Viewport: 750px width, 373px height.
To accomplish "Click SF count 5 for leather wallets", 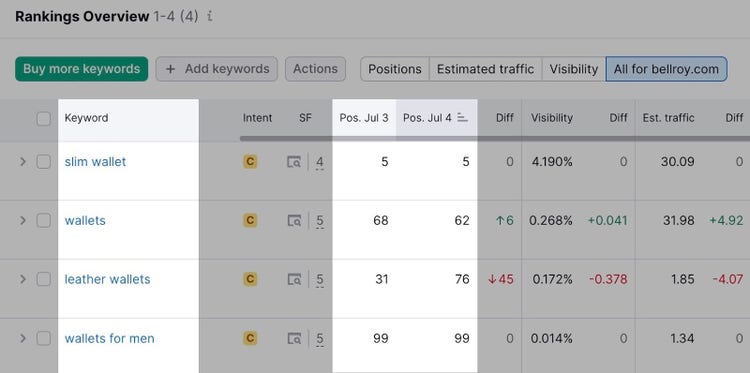I will [x=320, y=280].
